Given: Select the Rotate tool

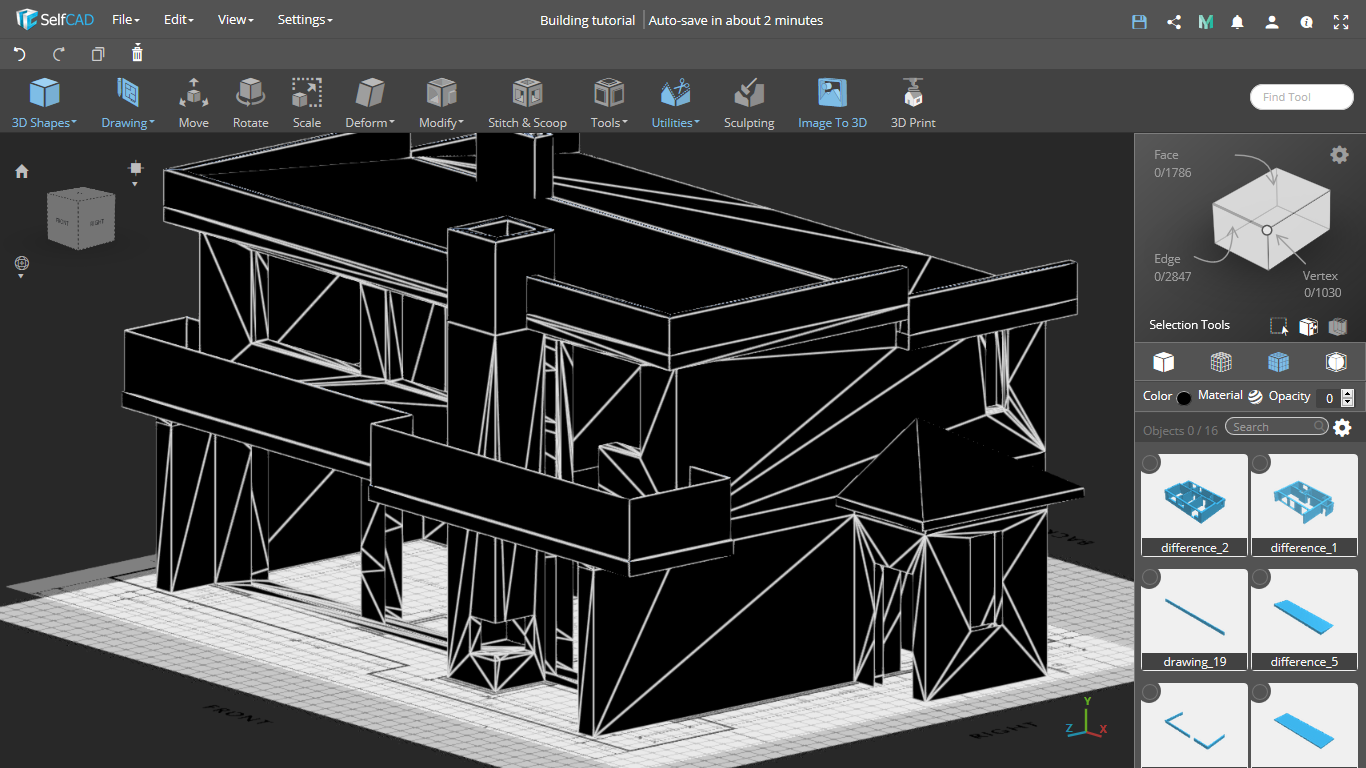Looking at the screenshot, I should pyautogui.click(x=250, y=103).
